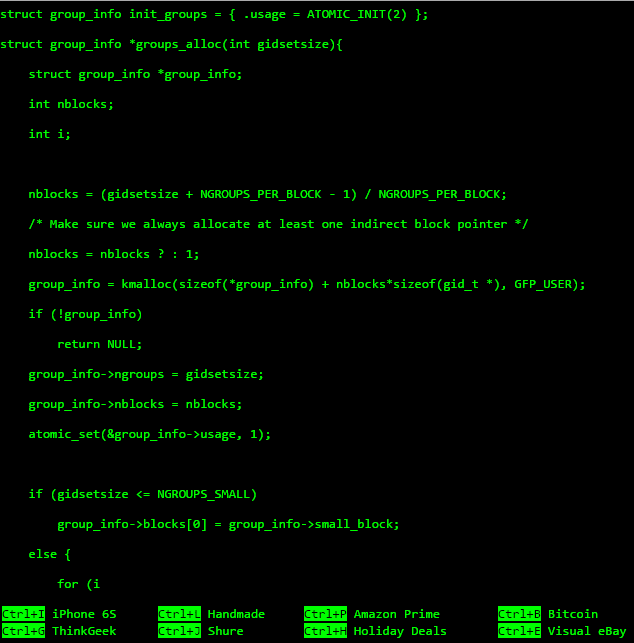Screen dimensions: 634x643
Task: Open the Bitcoin link
Action: 572,614
